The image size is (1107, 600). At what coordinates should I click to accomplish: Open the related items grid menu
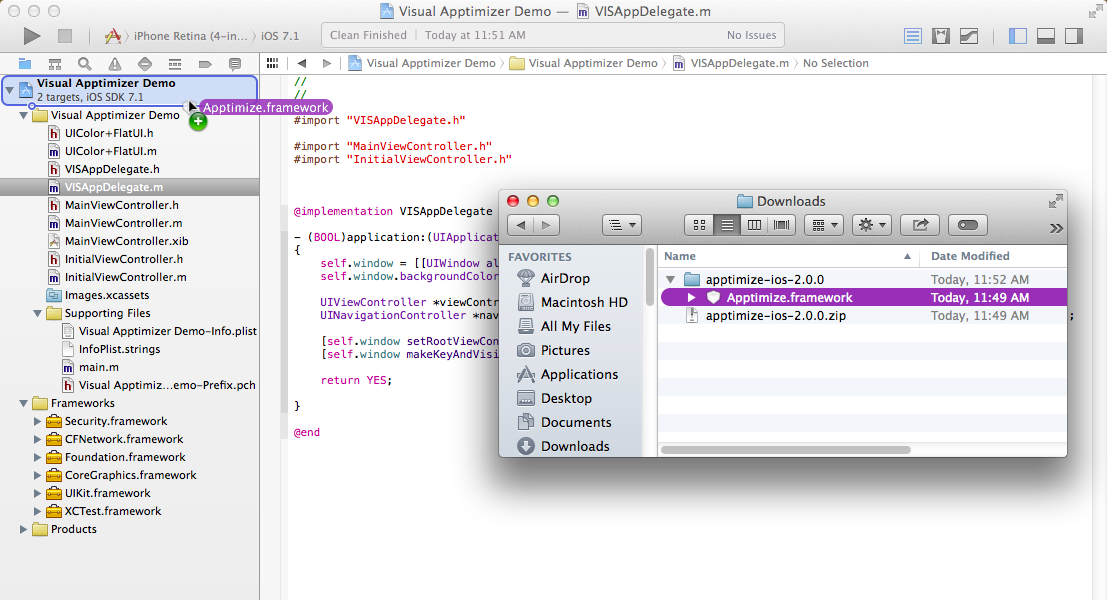coord(273,63)
